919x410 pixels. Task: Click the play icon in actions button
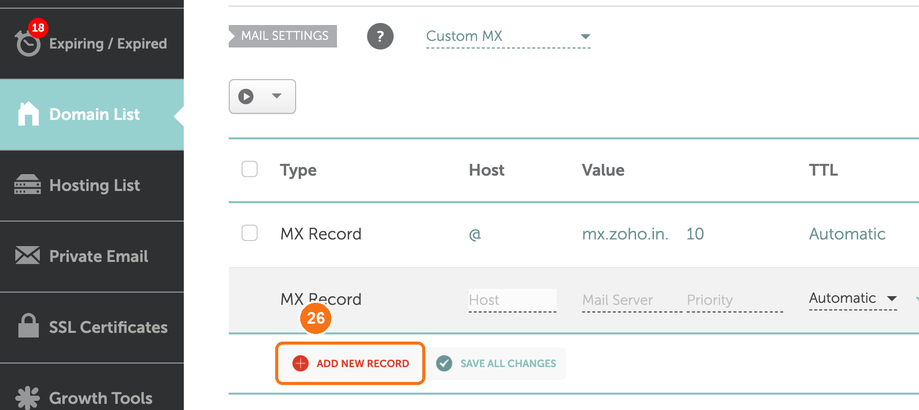coord(246,96)
